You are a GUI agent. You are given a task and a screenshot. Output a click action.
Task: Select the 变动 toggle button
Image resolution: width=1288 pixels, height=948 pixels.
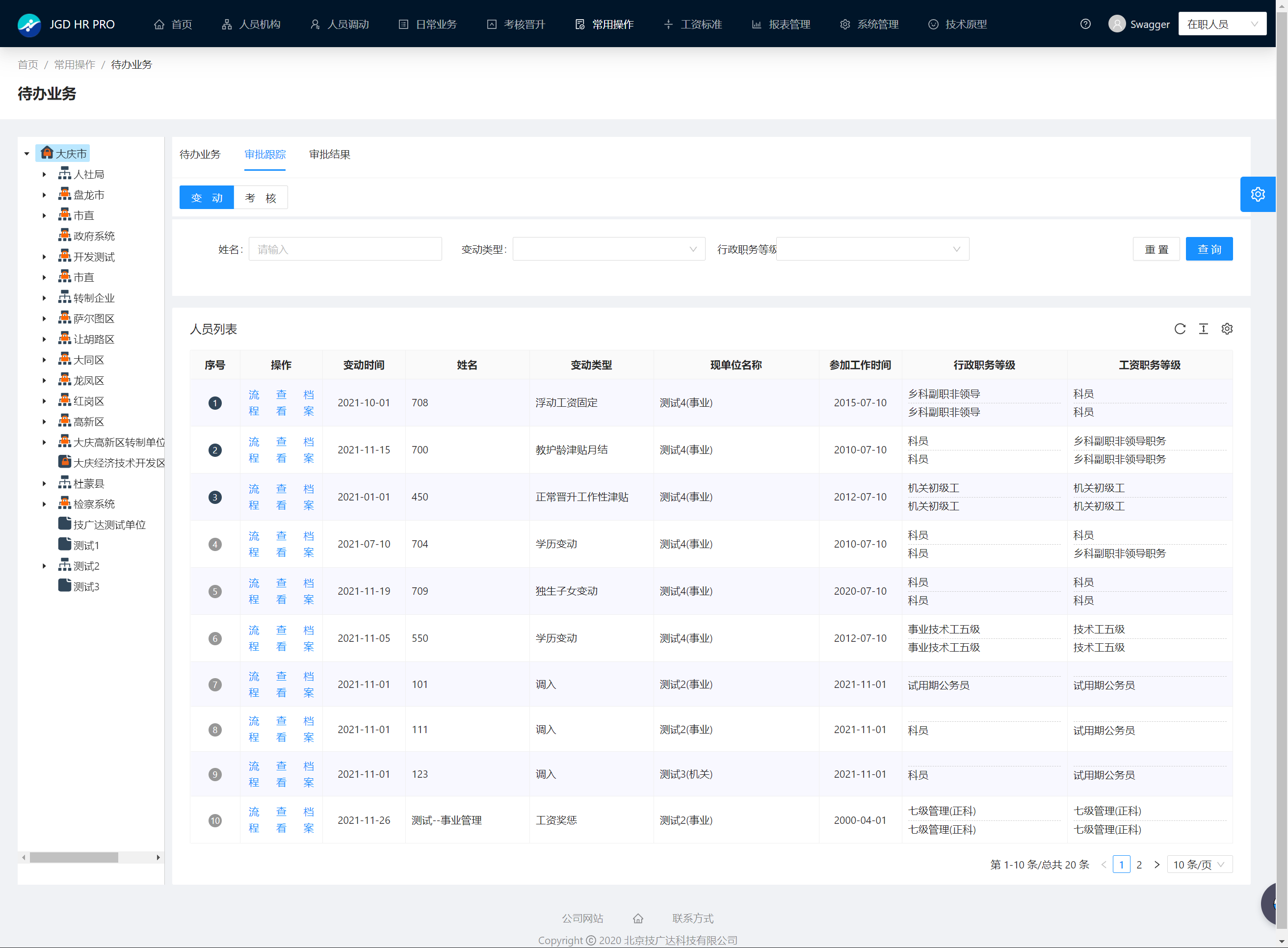pos(207,197)
